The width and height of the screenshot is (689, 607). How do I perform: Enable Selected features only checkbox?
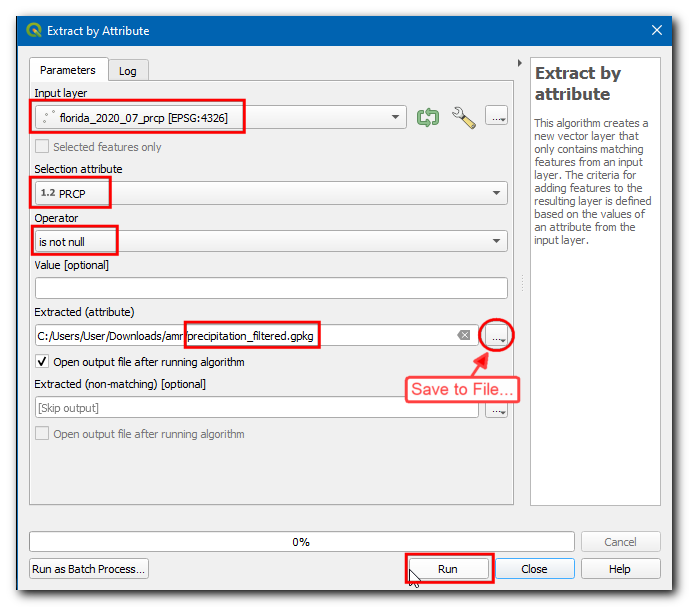point(42,147)
